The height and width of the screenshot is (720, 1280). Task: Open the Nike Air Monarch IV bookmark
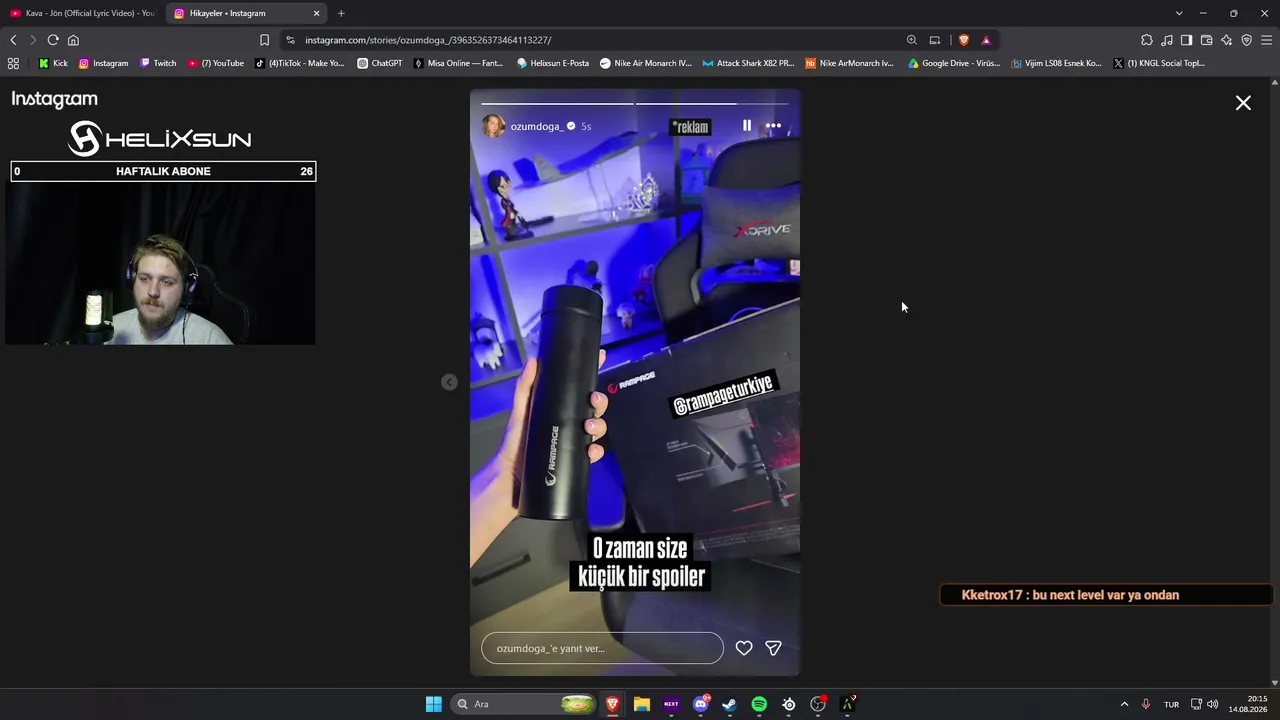click(645, 63)
